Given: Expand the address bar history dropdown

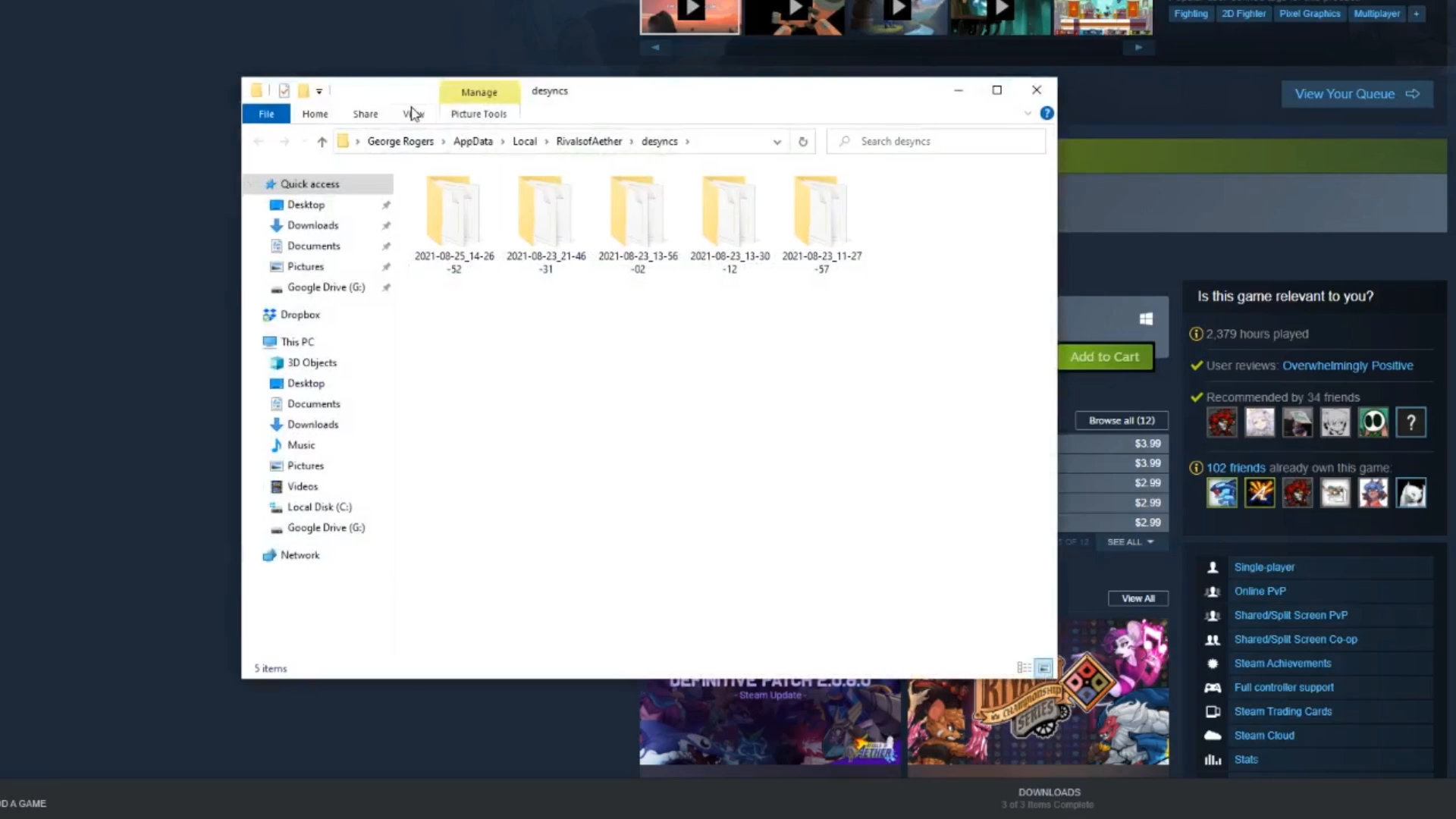Looking at the screenshot, I should pos(777,142).
